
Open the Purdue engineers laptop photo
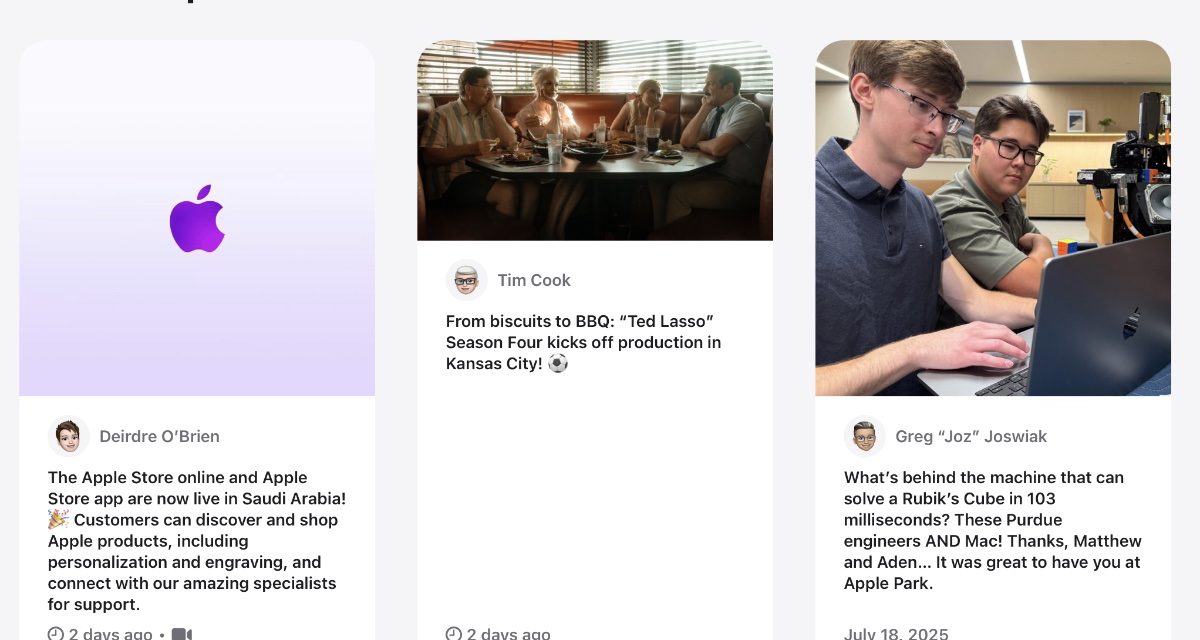pos(993,218)
